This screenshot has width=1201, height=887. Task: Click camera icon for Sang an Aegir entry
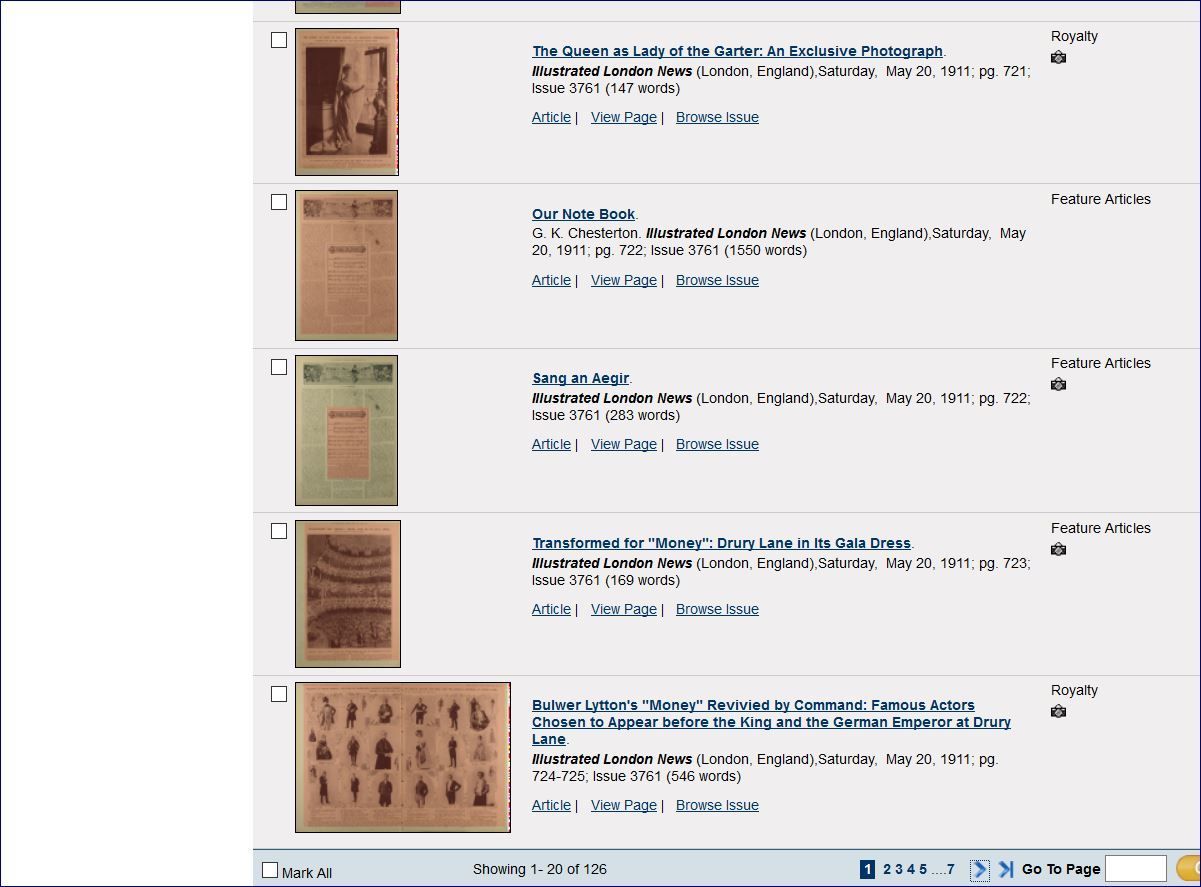click(x=1058, y=384)
